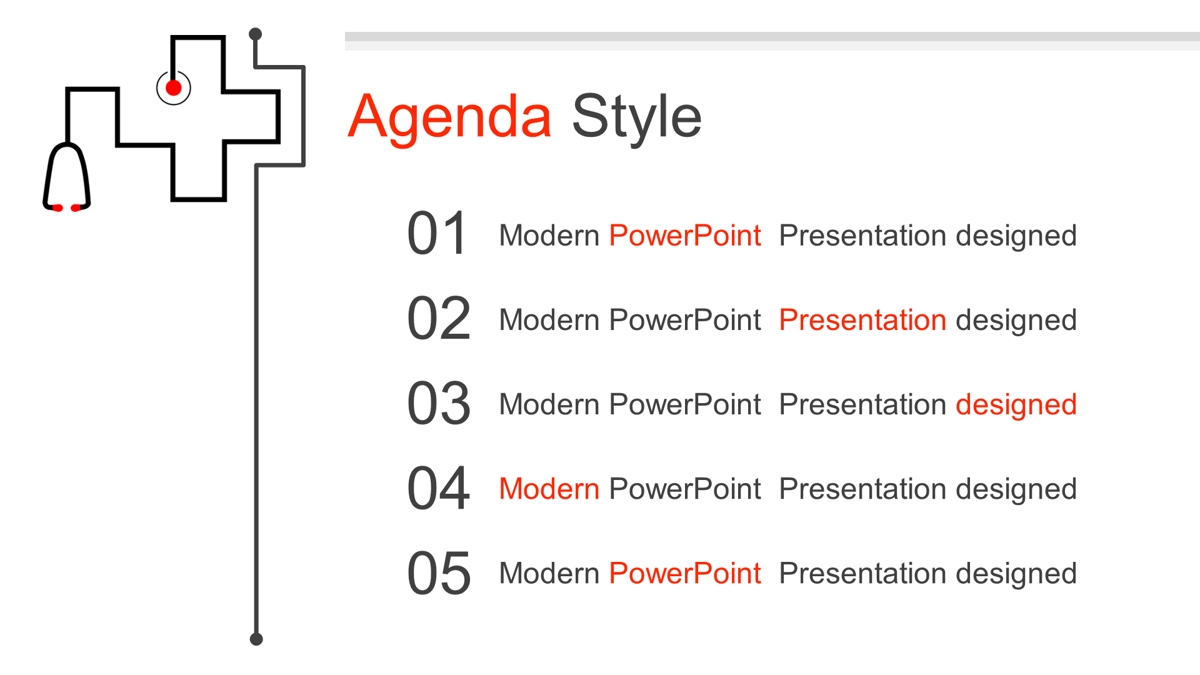Image resolution: width=1200 pixels, height=675 pixels.
Task: Click red PowerPoint text in item 05
Action: pyautogui.click(x=685, y=573)
